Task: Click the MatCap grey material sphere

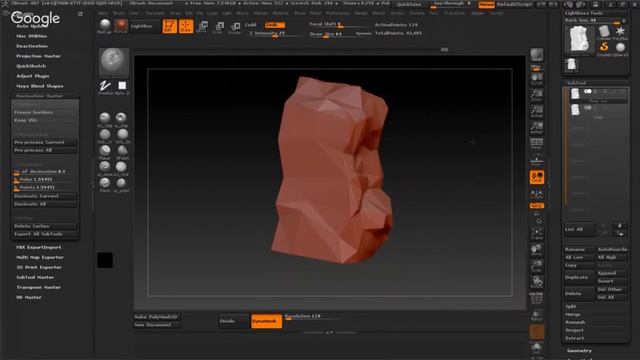Action: click(105, 25)
